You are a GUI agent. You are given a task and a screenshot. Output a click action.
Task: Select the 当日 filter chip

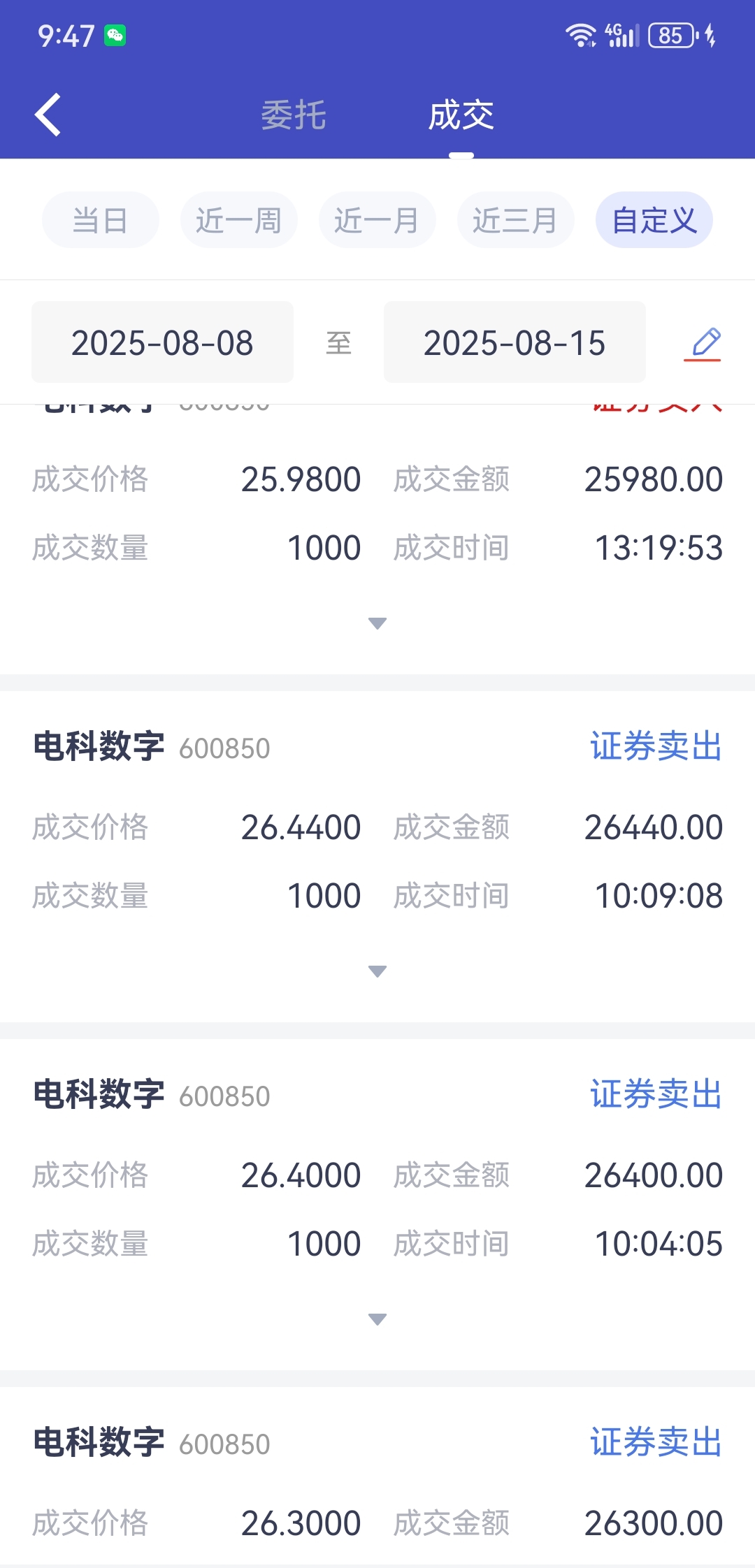[x=101, y=220]
